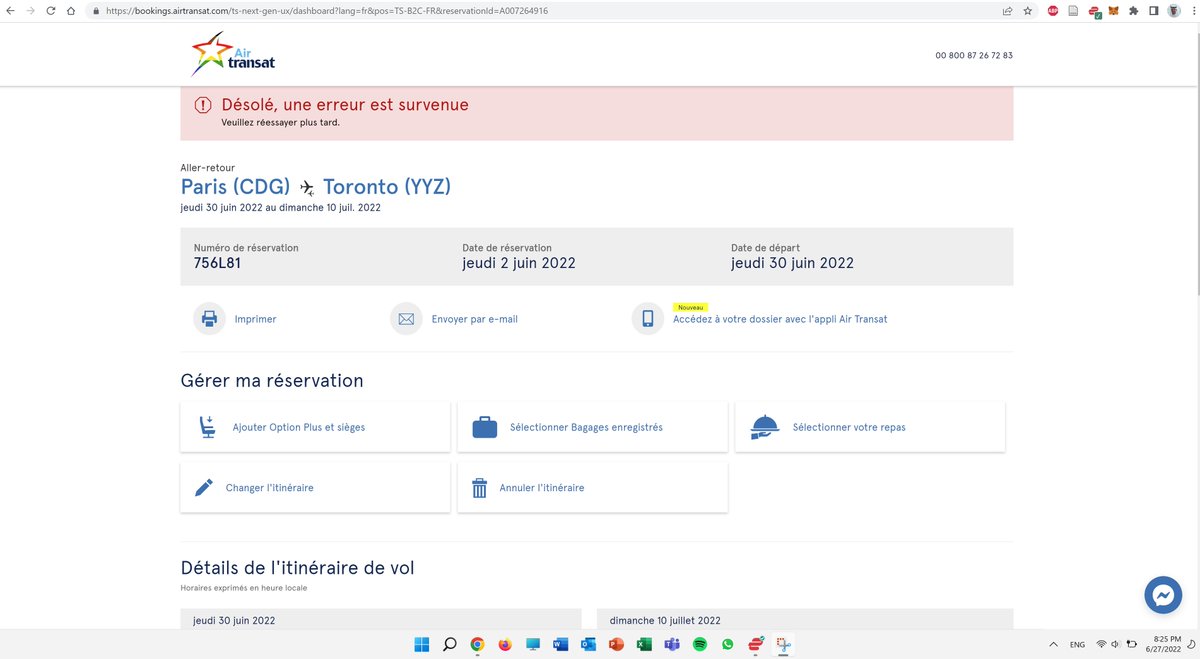
Task: Open Sélectionner votre repas
Action: point(870,427)
